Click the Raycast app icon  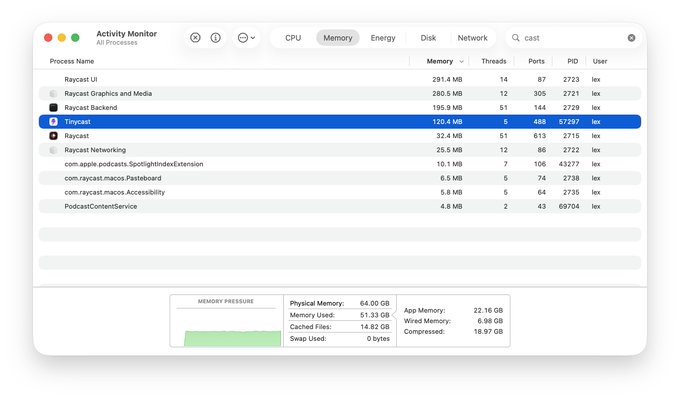coord(53,136)
